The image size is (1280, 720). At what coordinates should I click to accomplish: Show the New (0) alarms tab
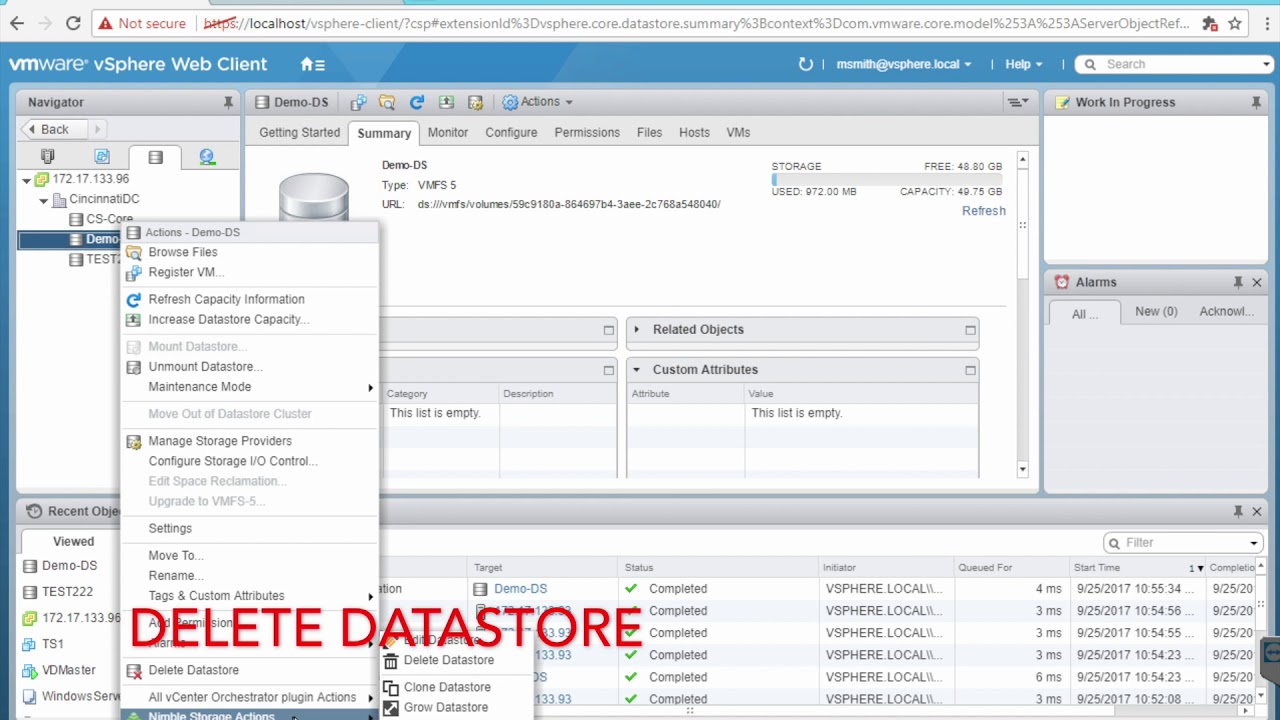click(1156, 311)
